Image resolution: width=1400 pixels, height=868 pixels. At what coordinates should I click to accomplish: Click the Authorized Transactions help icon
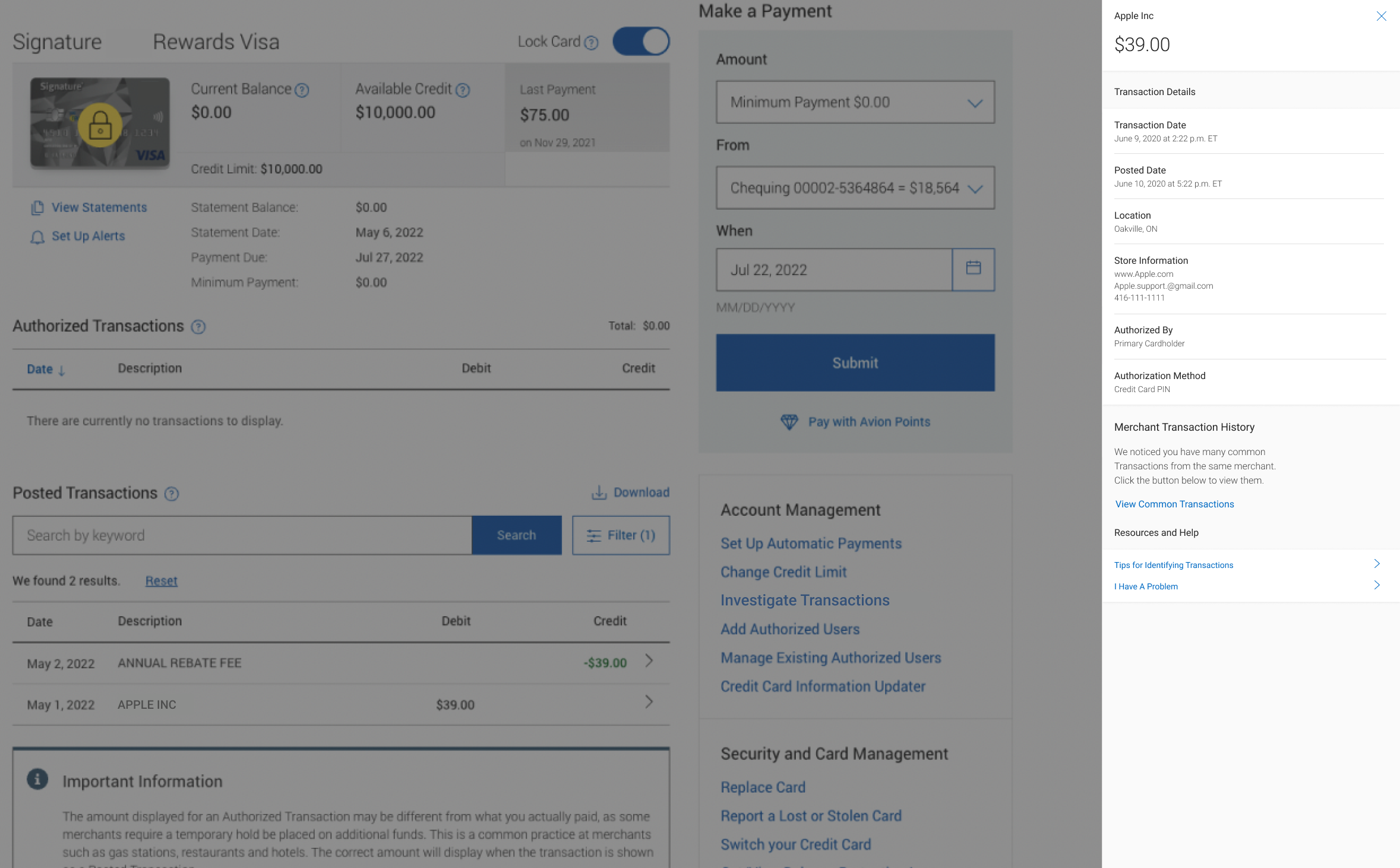pyautogui.click(x=198, y=327)
